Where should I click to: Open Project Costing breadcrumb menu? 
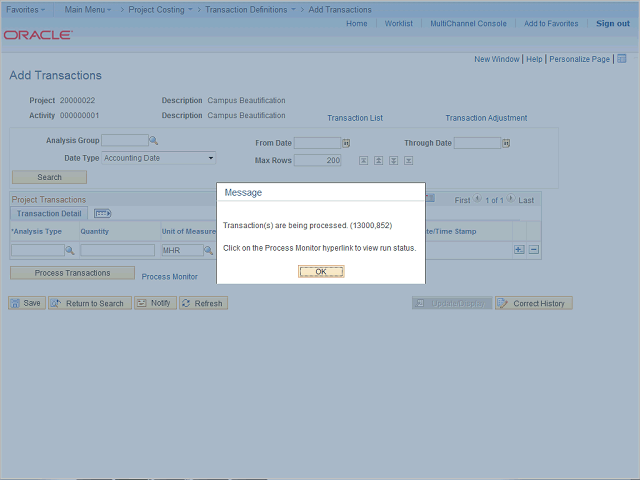[x=160, y=9]
